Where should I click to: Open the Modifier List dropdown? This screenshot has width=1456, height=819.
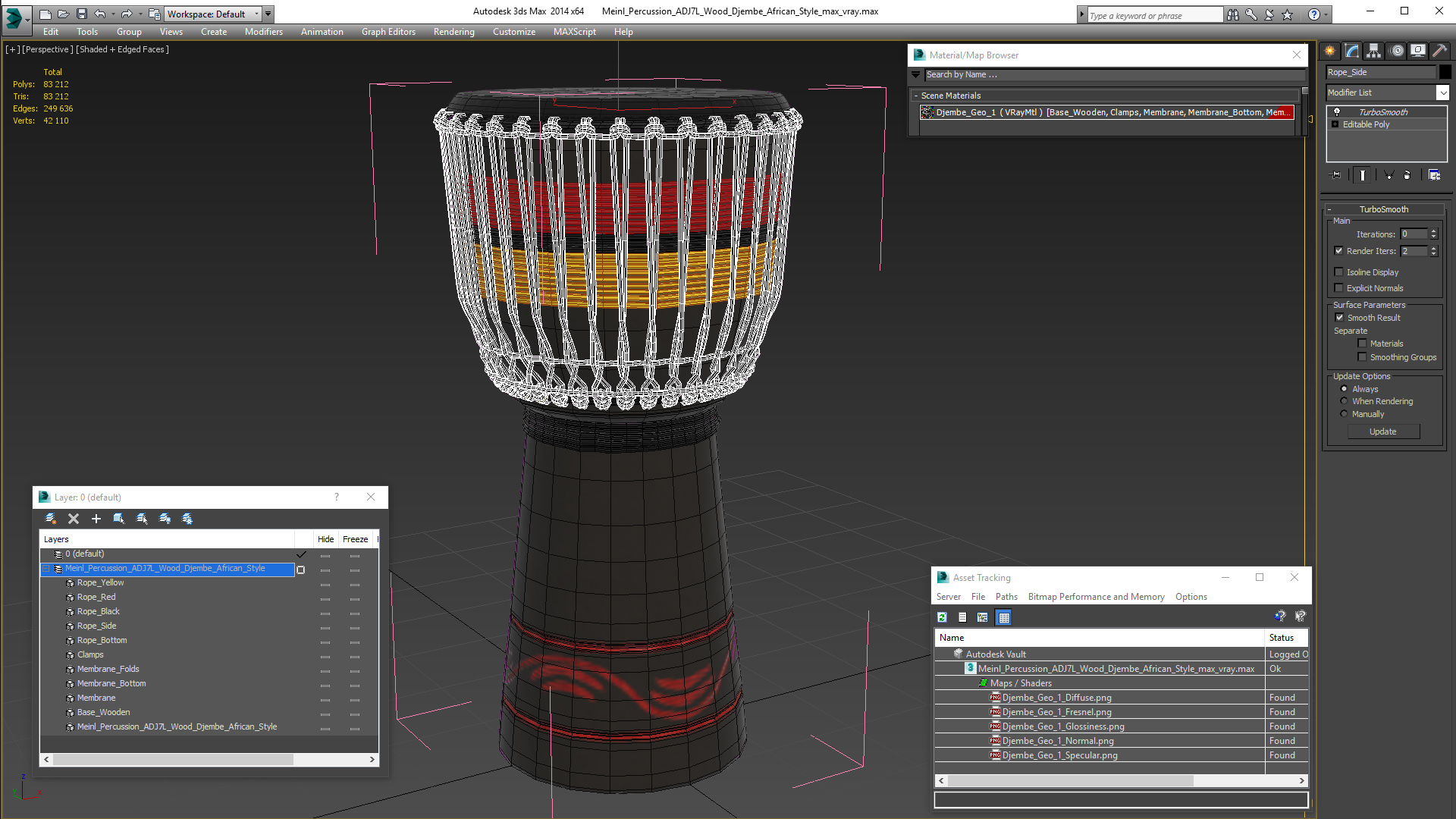(1442, 93)
